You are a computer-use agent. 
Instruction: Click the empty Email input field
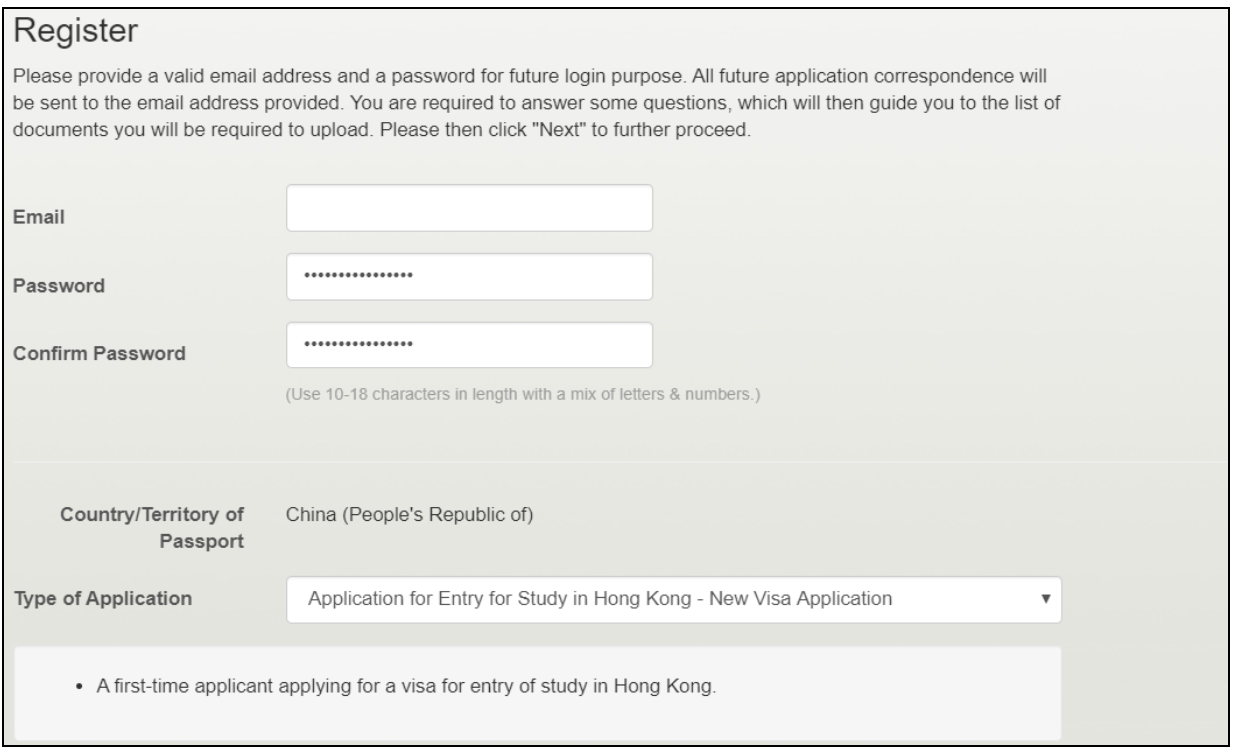(x=469, y=208)
